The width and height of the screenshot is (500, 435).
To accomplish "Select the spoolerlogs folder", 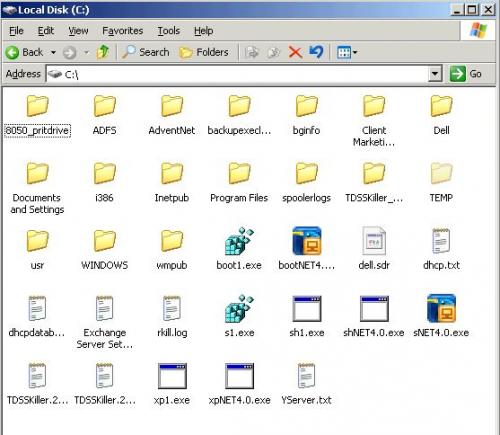I will [x=306, y=183].
